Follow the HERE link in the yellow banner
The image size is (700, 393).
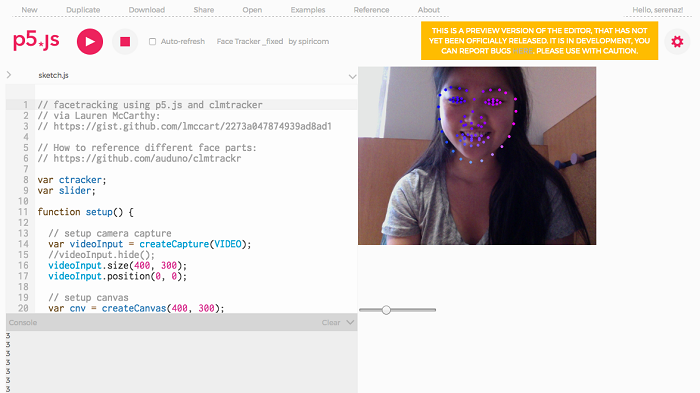coord(523,51)
